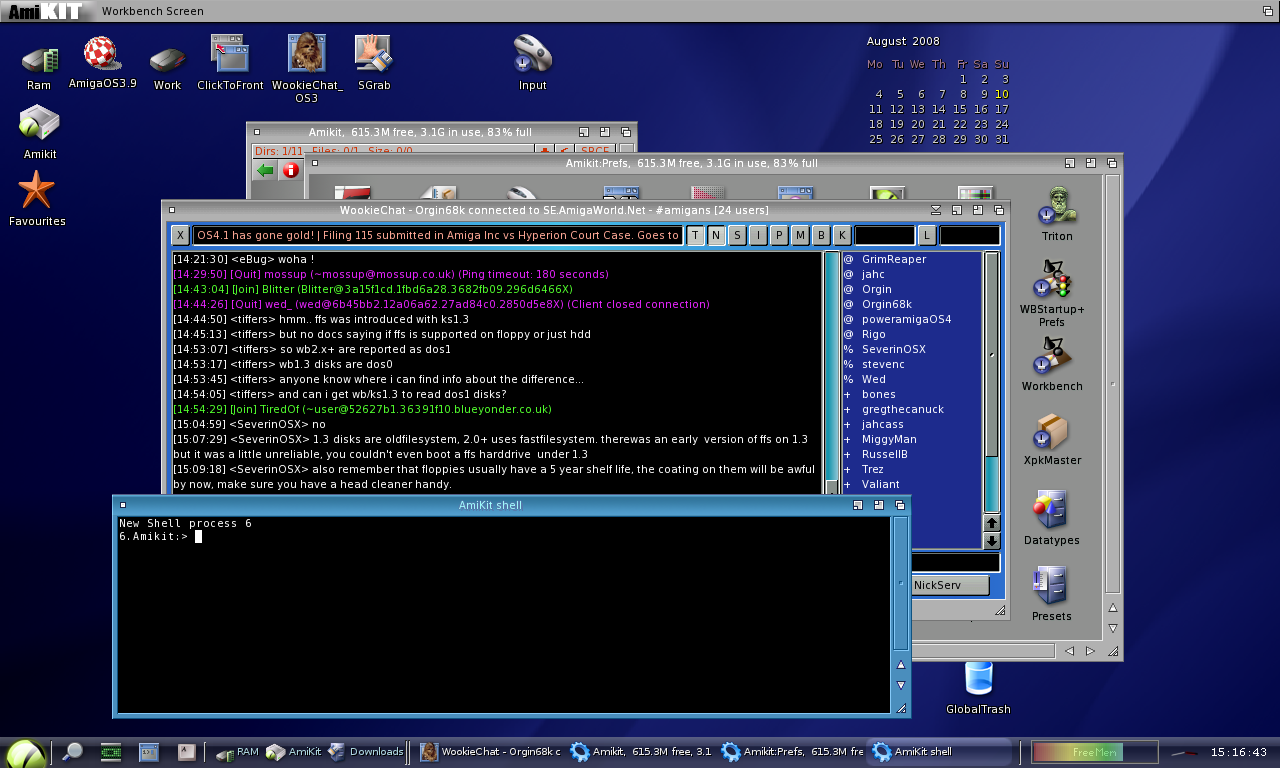Switch to Amikit window in taskbar

(x=641, y=752)
